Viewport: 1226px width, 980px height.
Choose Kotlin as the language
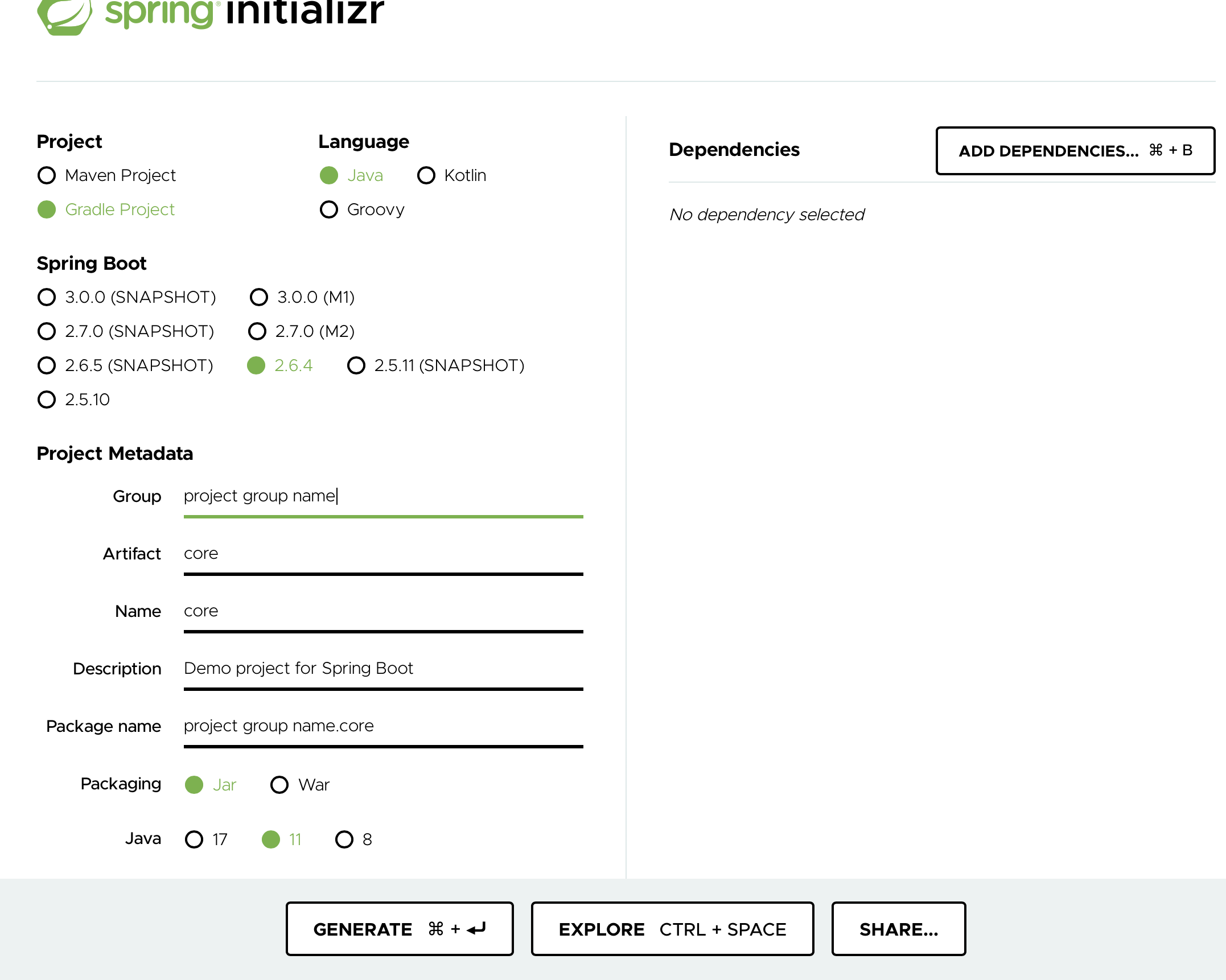coord(426,175)
